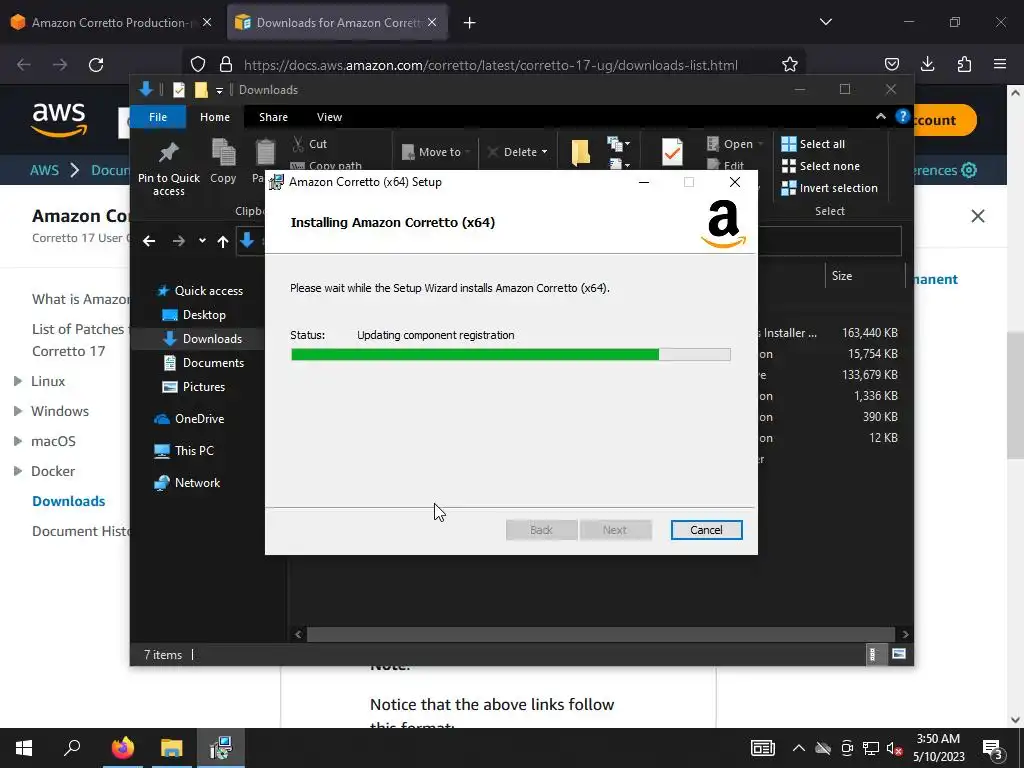Viewport: 1024px width, 768px height.
Task: Select the Share ribbon tab in Explorer
Action: (273, 117)
